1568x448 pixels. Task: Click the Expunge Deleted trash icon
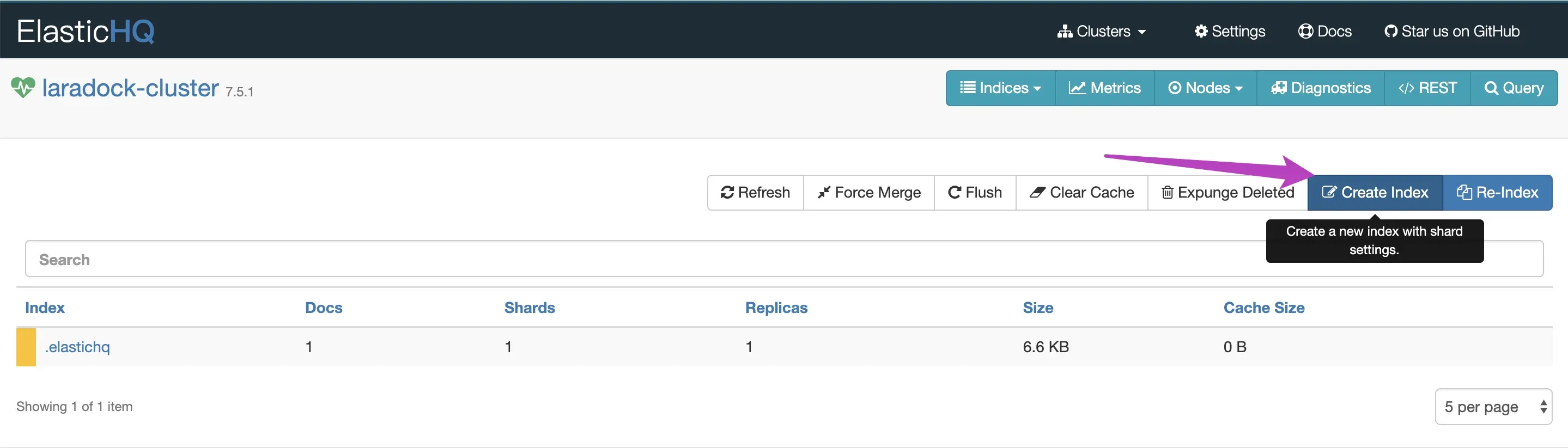point(1167,193)
